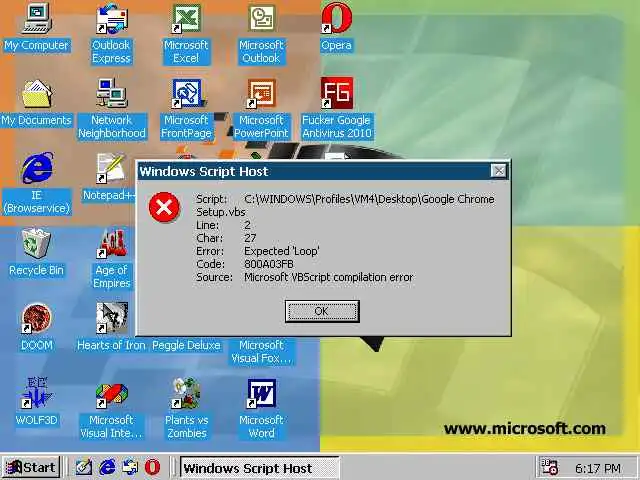640x480 pixels.
Task: Click the red error icon in the dialog
Action: point(164,207)
